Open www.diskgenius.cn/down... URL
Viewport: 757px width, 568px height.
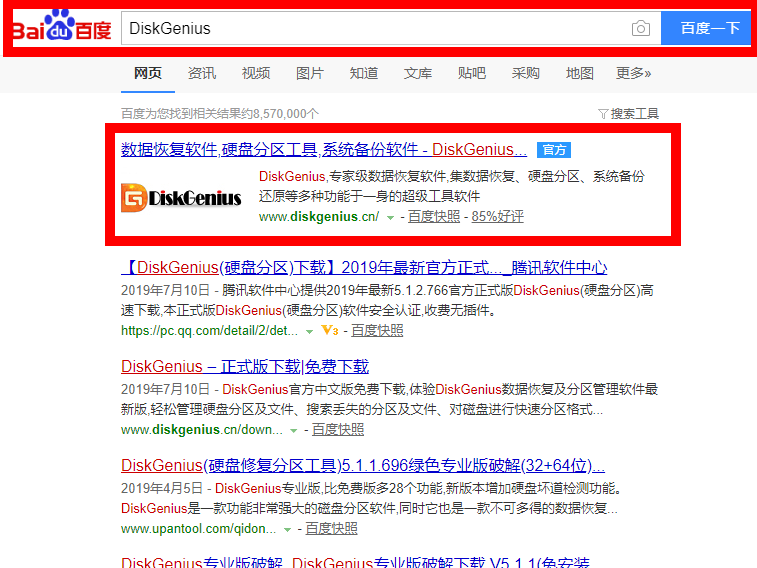click(202, 429)
